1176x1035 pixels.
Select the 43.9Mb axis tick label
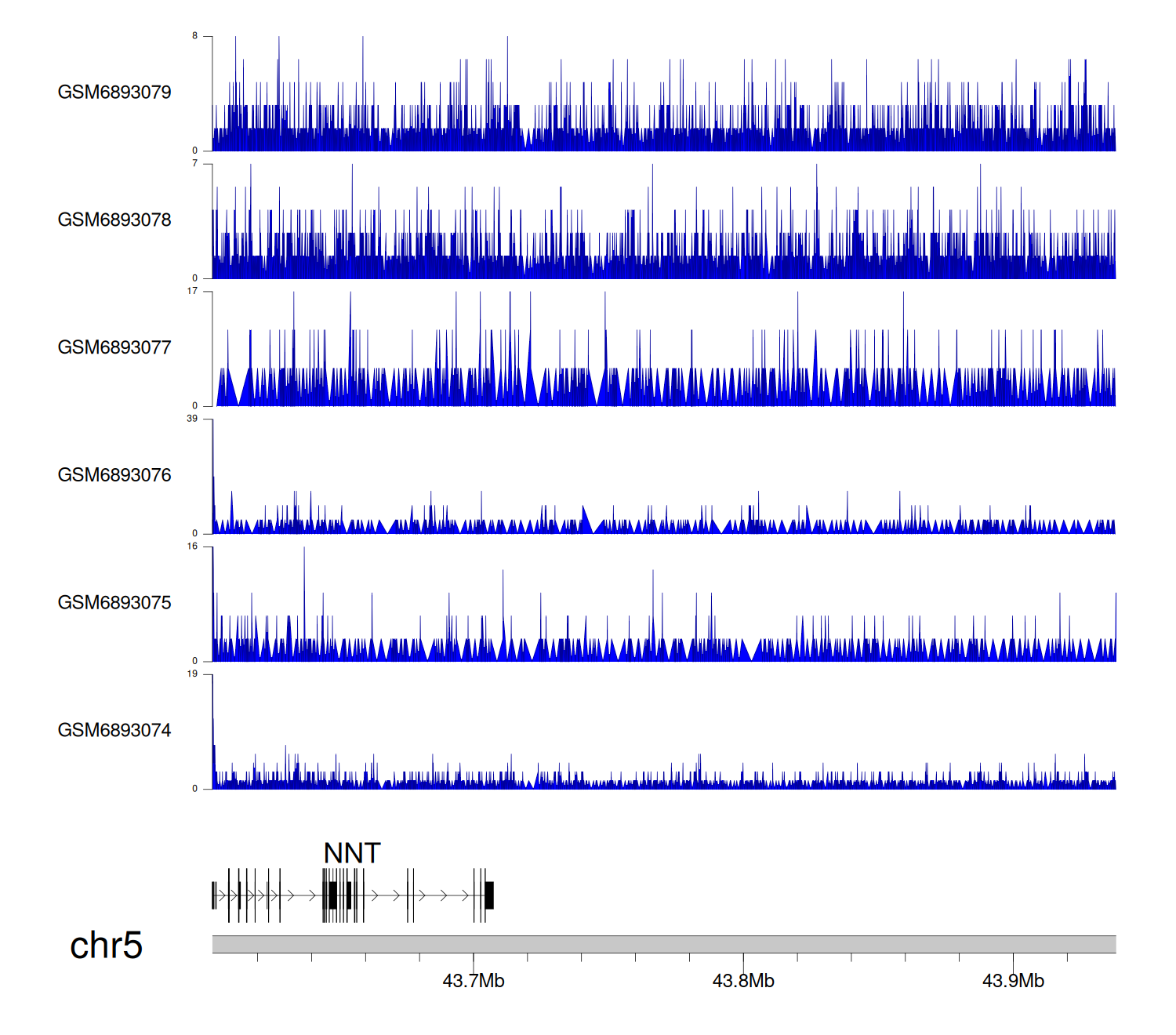1013,981
